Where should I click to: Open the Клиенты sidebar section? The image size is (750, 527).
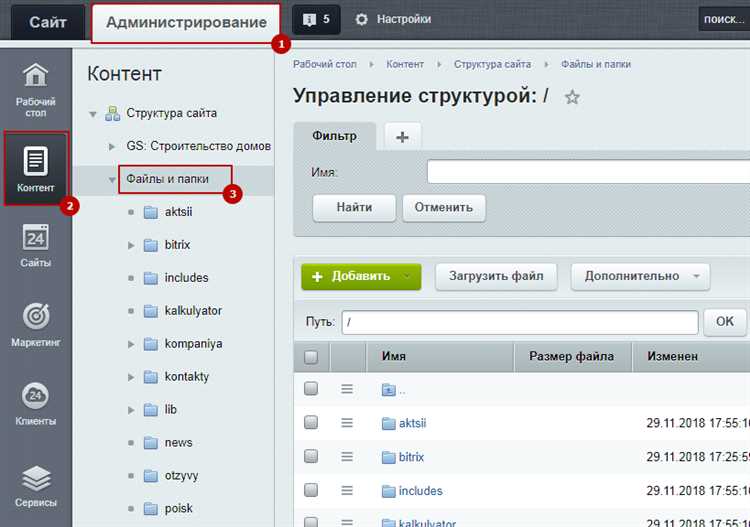[x=36, y=404]
